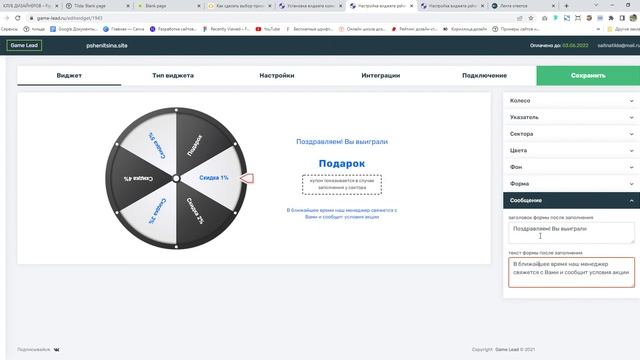640x360 pixels.
Task: Click the Скидка 3% wheel sector
Action: (x=157, y=211)
